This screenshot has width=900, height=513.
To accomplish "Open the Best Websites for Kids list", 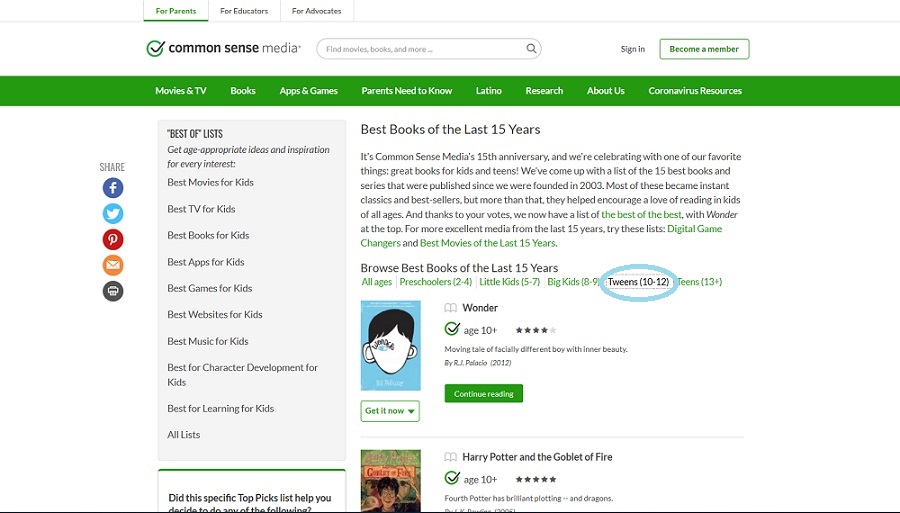I will (x=215, y=314).
